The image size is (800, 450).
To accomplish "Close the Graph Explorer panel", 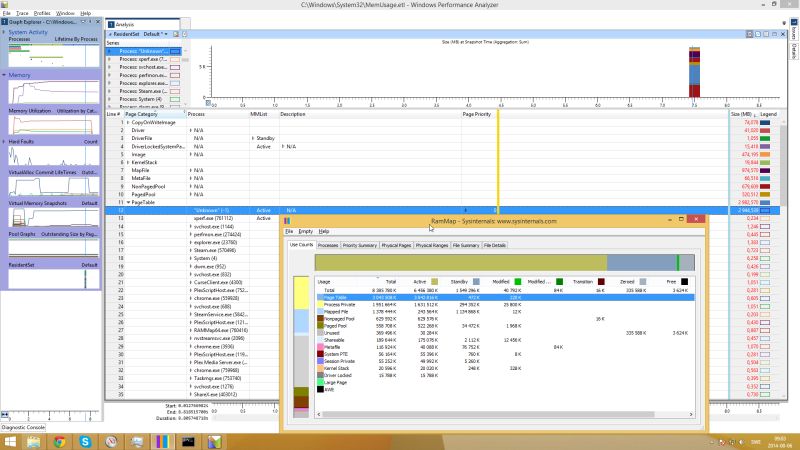I will point(98,22).
